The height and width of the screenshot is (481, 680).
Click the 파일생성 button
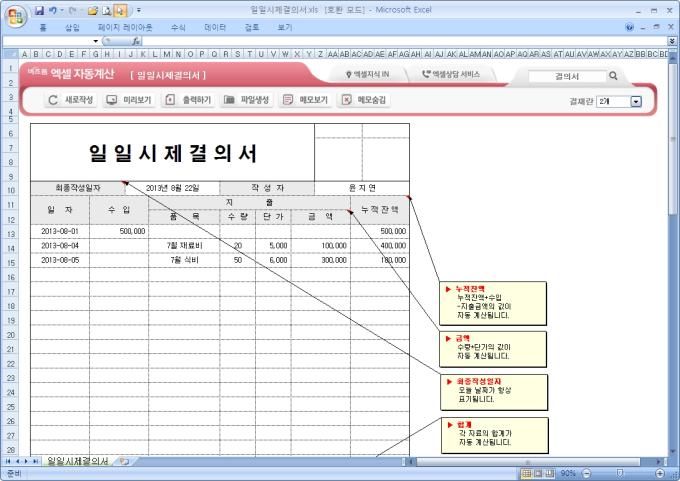(x=246, y=100)
